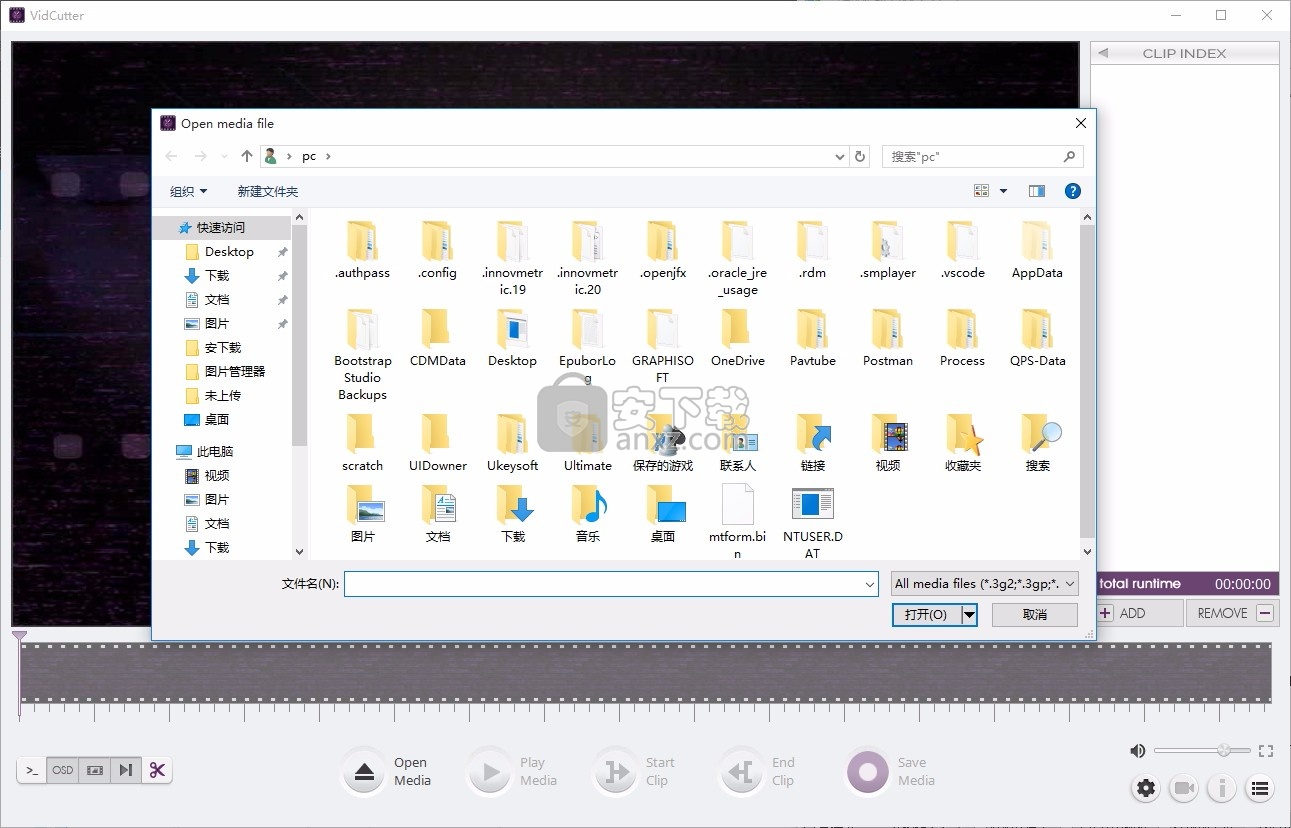Click the video camera icon
Image resolution: width=1291 pixels, height=828 pixels.
[1184, 788]
